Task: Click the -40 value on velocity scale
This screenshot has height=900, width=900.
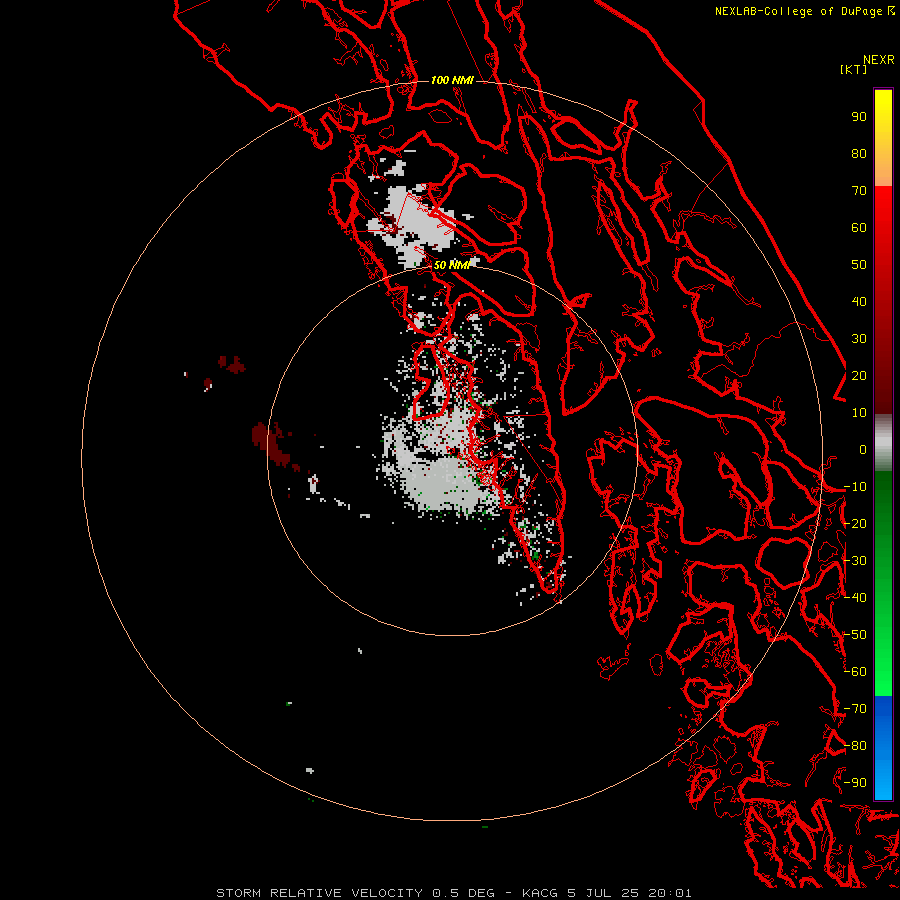Action: click(x=855, y=598)
